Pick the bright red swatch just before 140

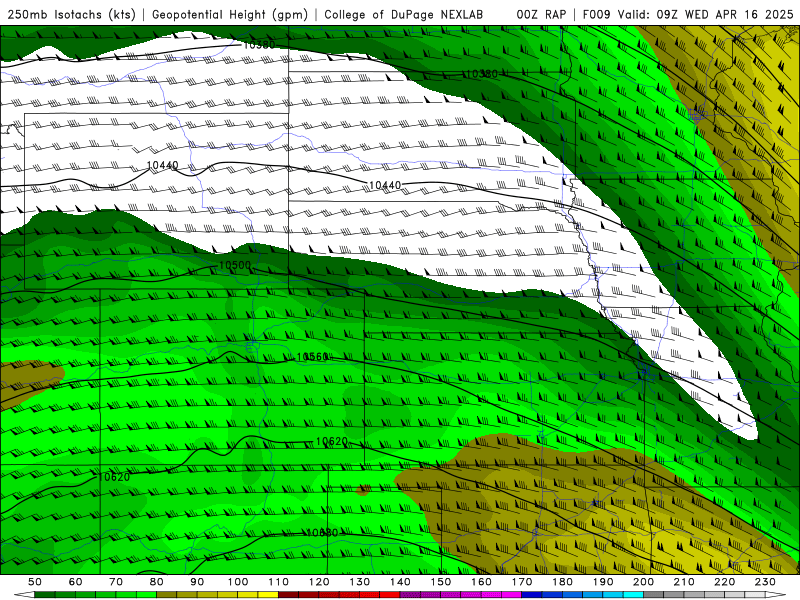point(390,594)
